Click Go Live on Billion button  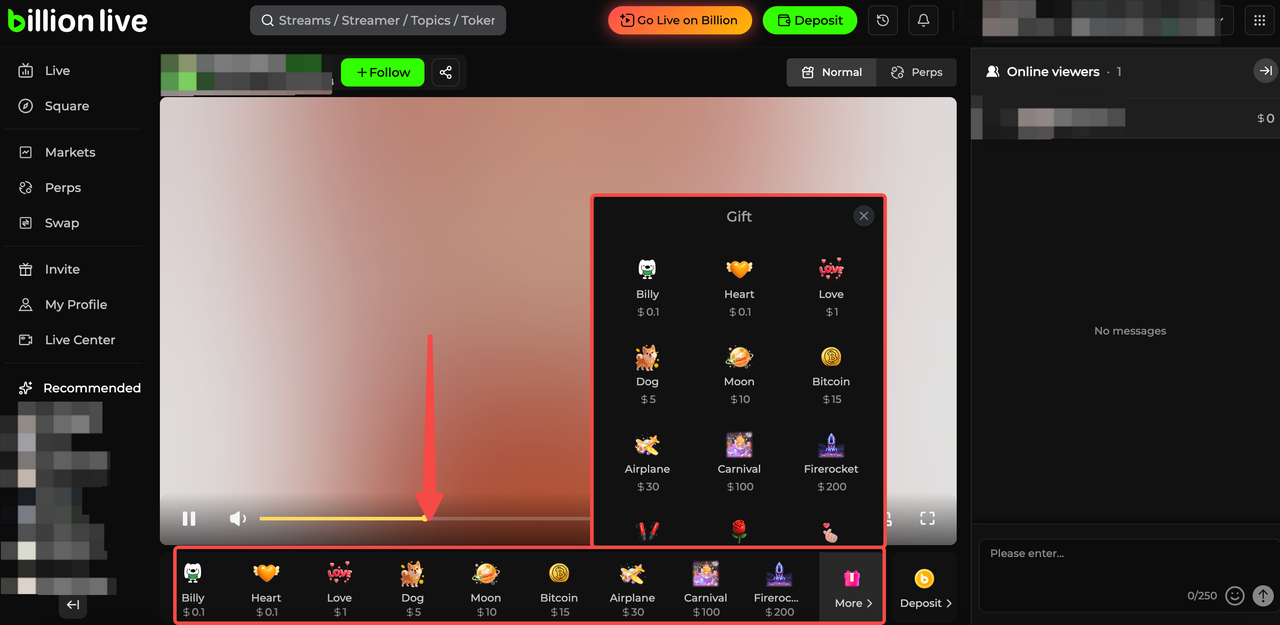pyautogui.click(x=680, y=20)
